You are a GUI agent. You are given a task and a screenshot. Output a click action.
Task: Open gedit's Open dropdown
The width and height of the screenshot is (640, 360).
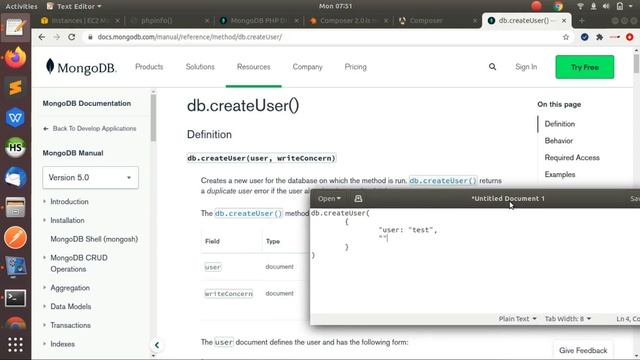[329, 199]
